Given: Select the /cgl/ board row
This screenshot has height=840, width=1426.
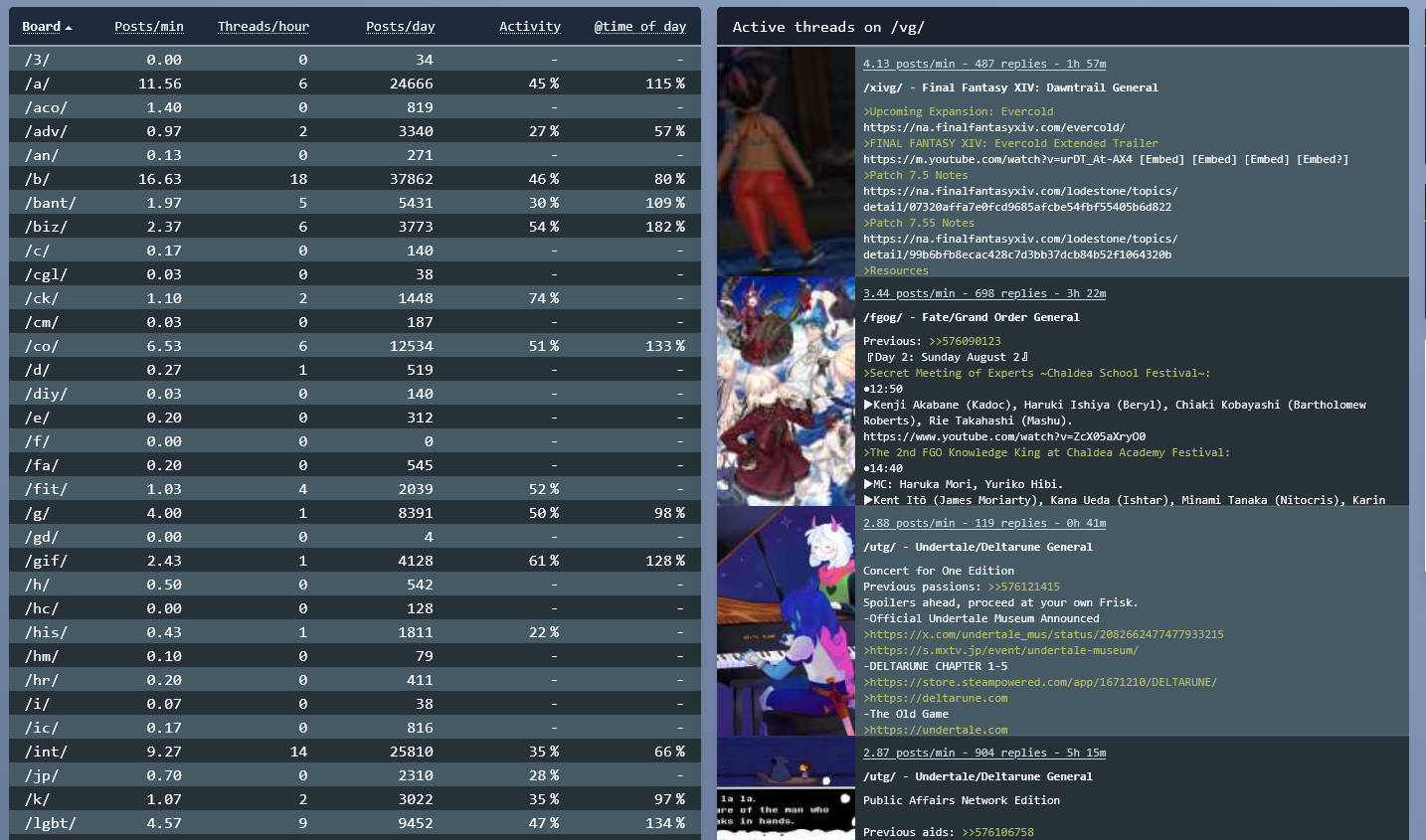Looking at the screenshot, I should (355, 274).
